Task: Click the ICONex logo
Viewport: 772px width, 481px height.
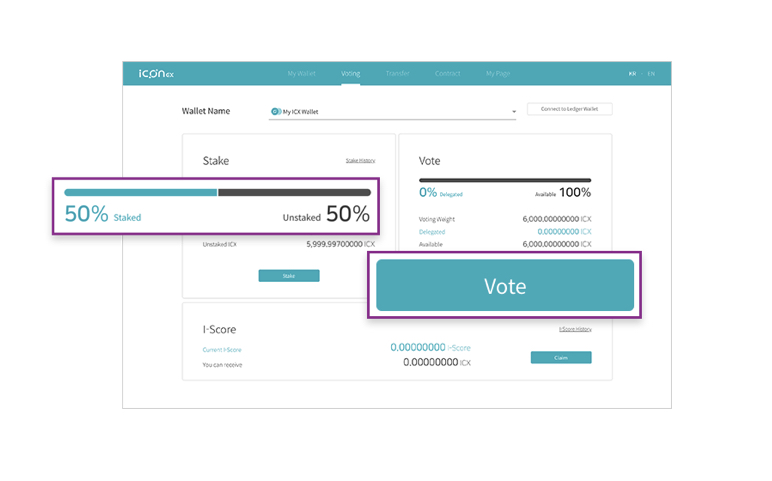Action: [x=156, y=74]
